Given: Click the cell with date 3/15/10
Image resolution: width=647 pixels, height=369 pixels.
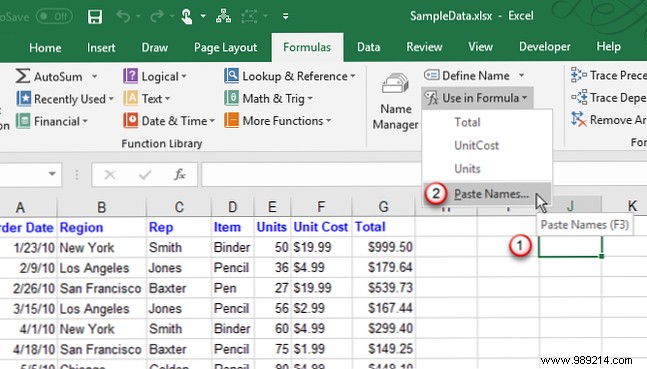Looking at the screenshot, I should pyautogui.click(x=28, y=308).
